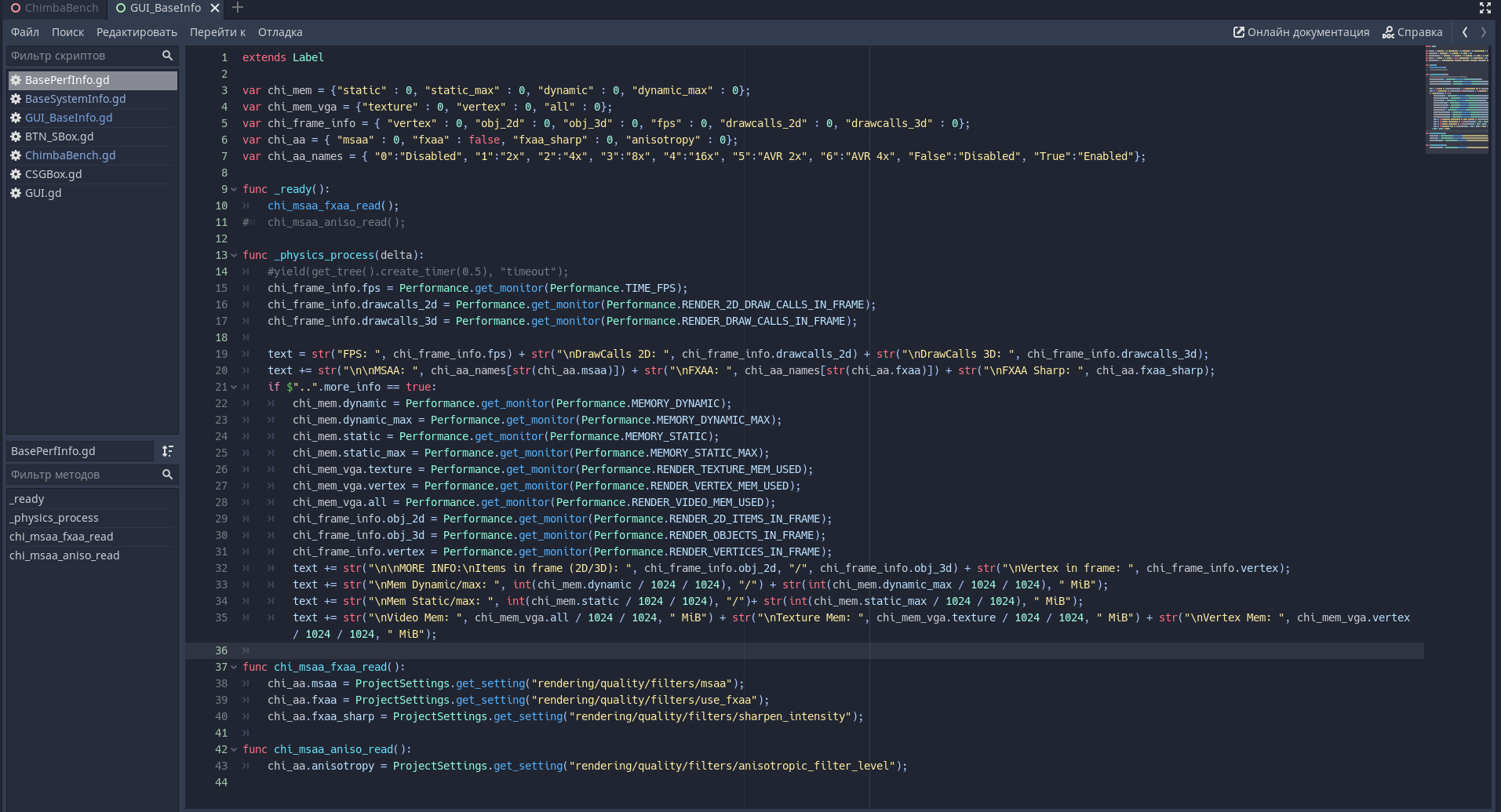Close the GUI_BaseInfo scene tab
This screenshot has width=1501, height=812.
[215, 8]
